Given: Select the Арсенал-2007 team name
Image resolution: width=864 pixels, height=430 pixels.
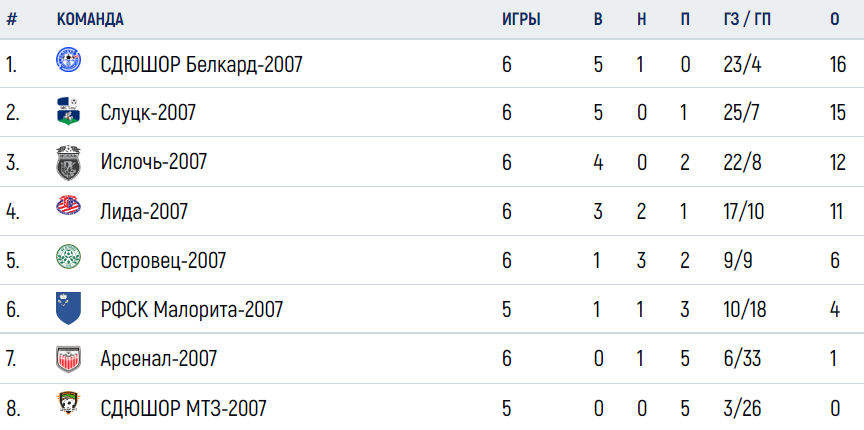Looking at the screenshot, I should (159, 358).
